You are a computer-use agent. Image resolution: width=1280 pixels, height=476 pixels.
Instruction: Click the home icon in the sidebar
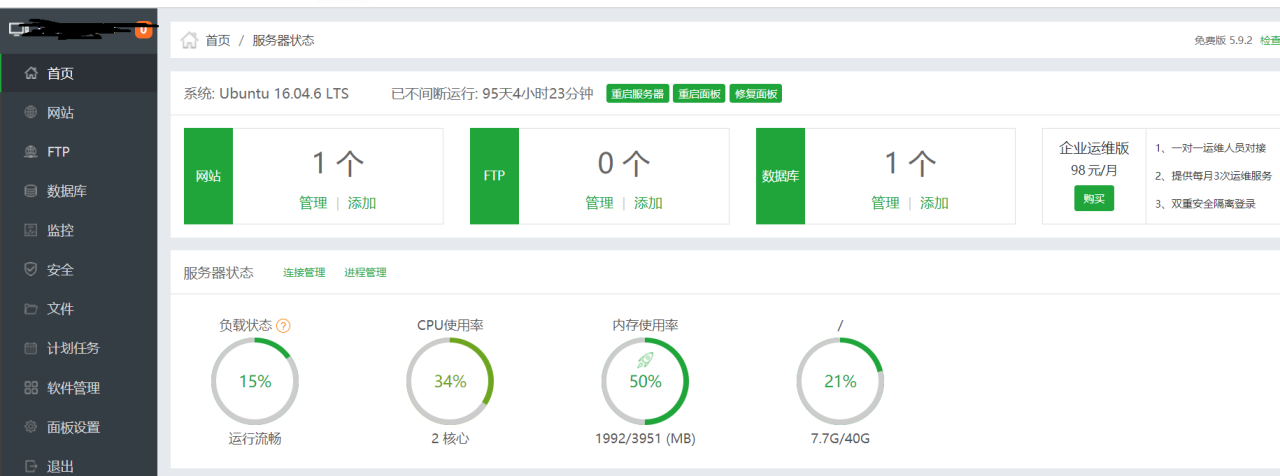[x=30, y=74]
